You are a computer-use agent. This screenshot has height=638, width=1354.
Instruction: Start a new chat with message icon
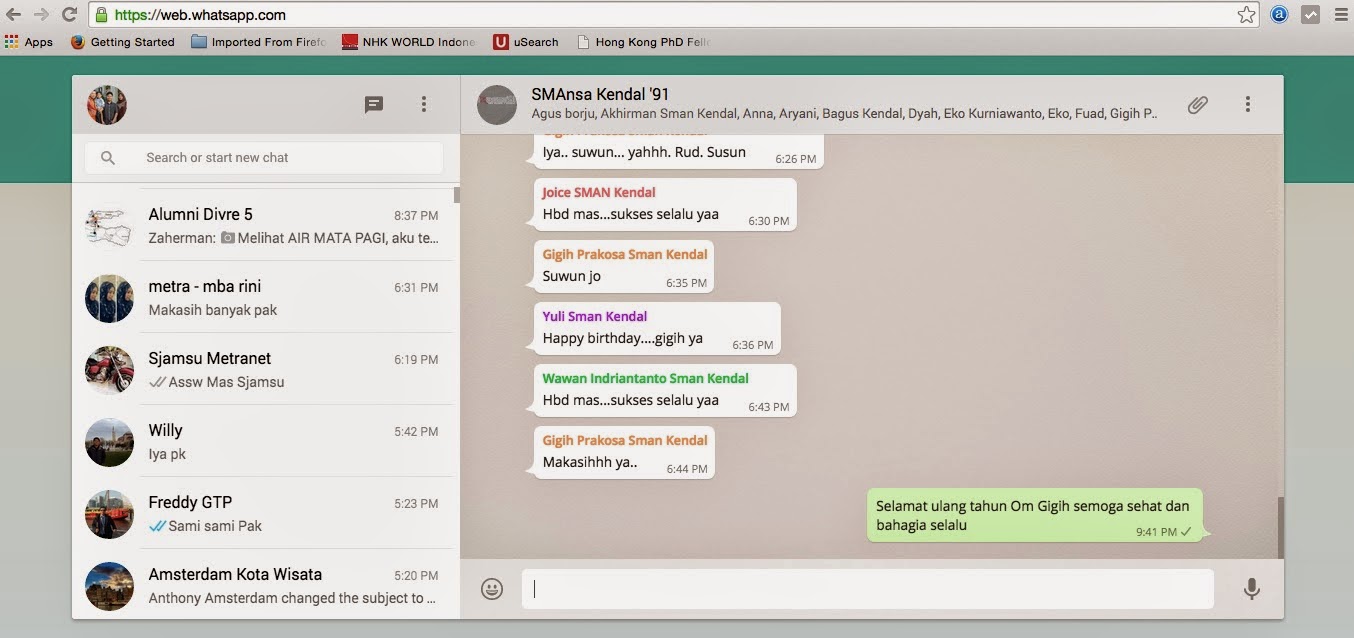click(374, 104)
